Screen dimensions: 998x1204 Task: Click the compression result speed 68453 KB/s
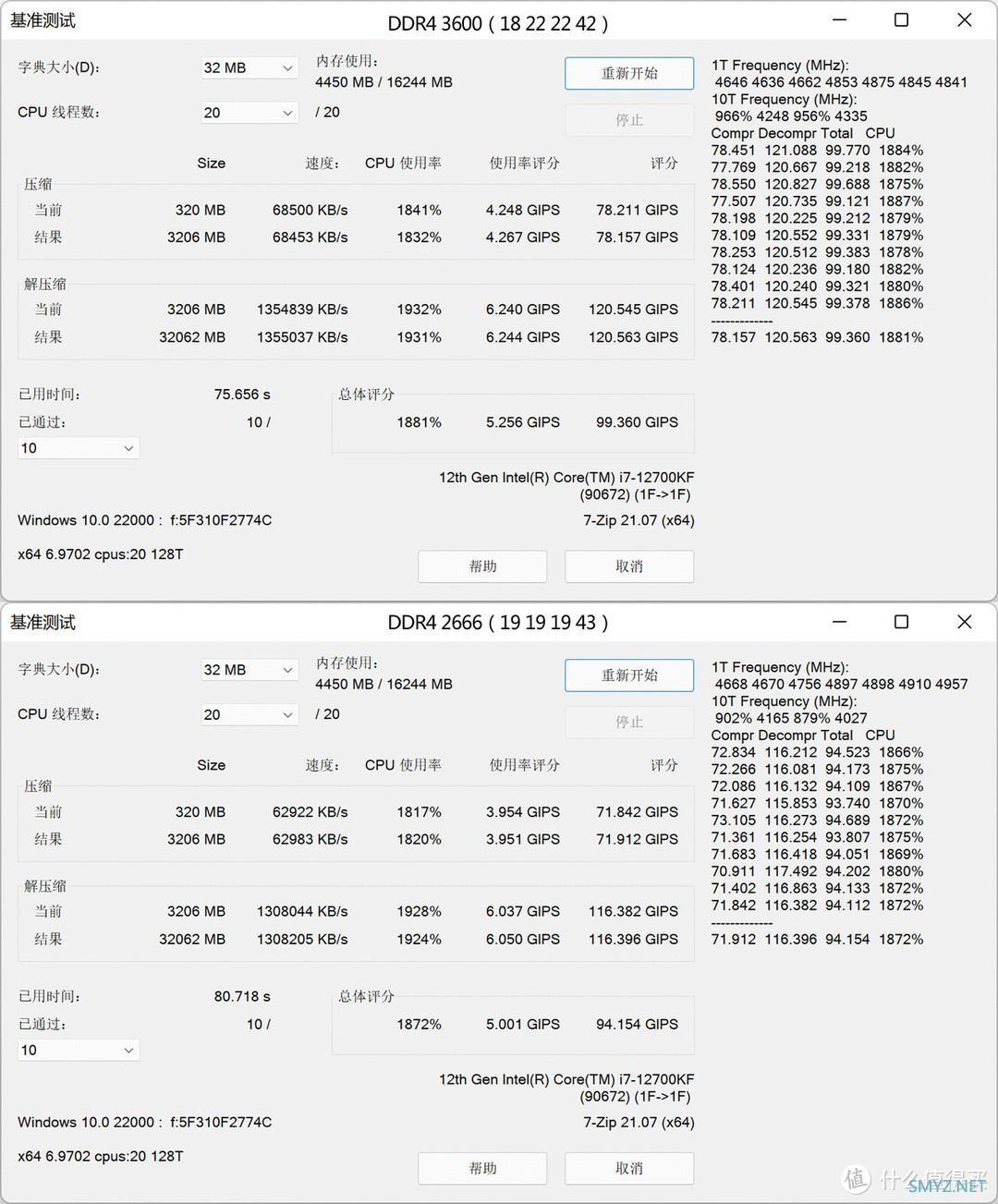click(x=310, y=237)
